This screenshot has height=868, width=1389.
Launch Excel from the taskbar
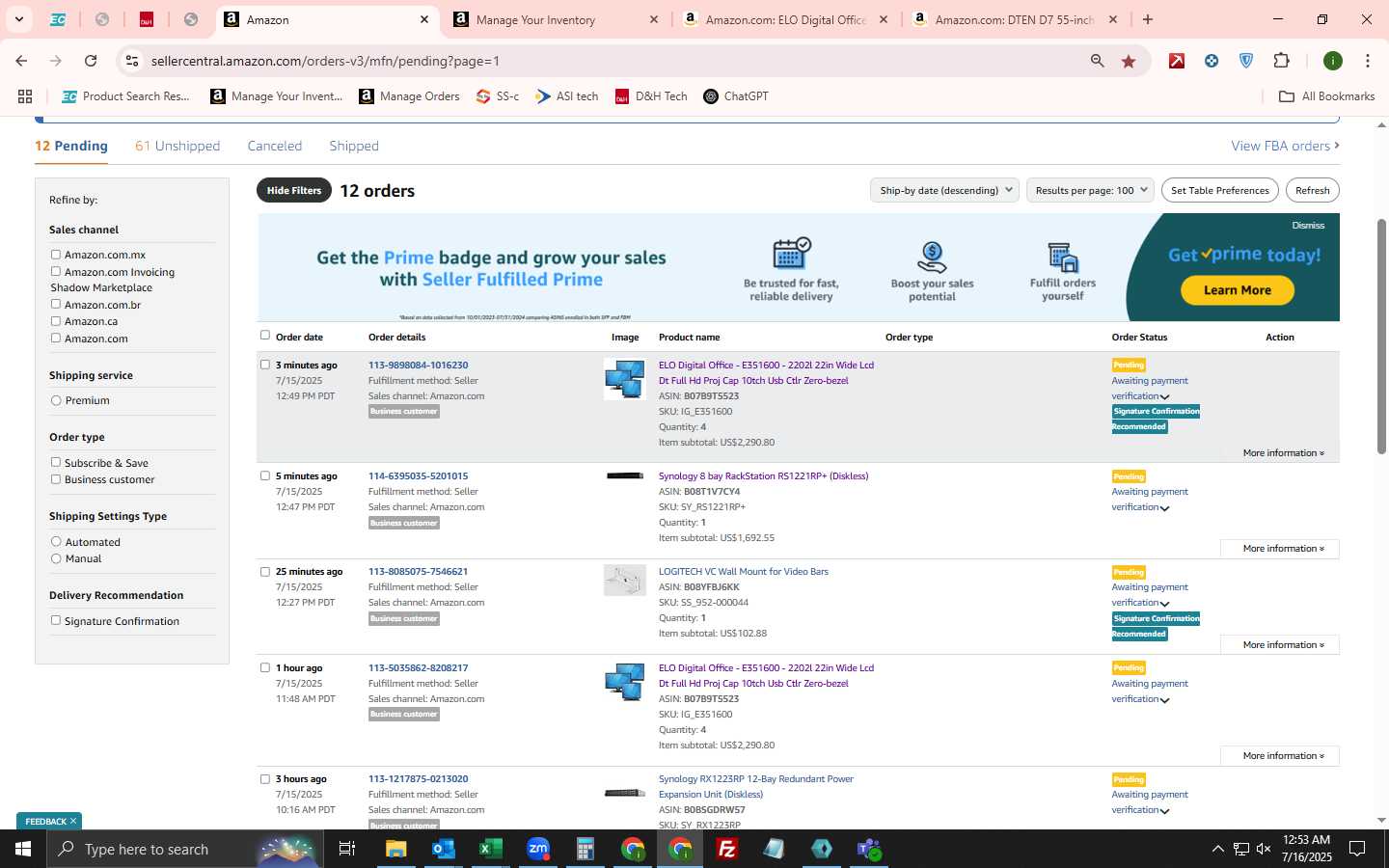coord(490,849)
